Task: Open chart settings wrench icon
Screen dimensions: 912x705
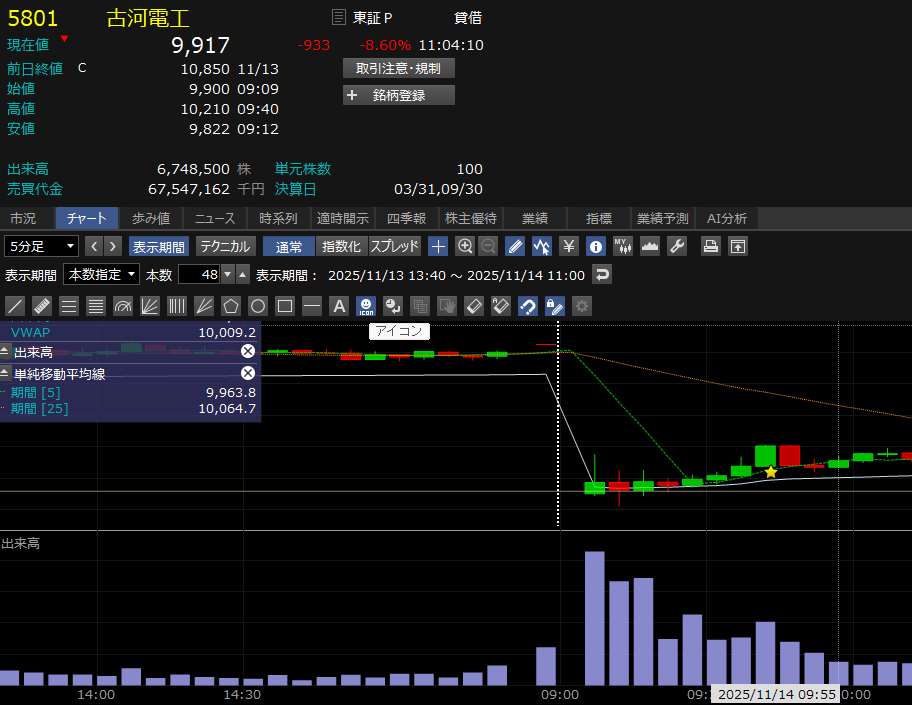Action: 677,246
